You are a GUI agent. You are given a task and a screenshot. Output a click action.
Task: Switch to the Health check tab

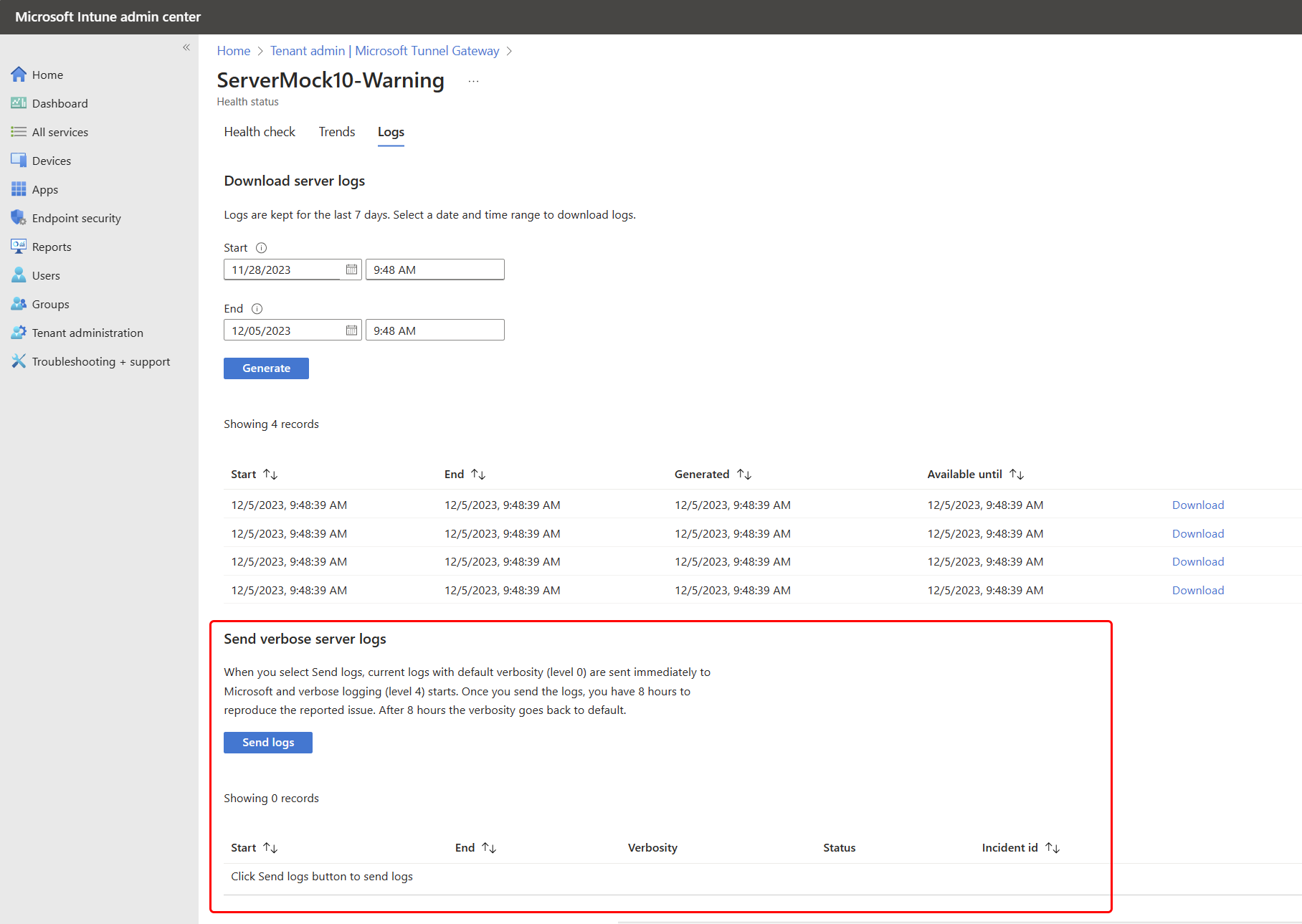[260, 132]
